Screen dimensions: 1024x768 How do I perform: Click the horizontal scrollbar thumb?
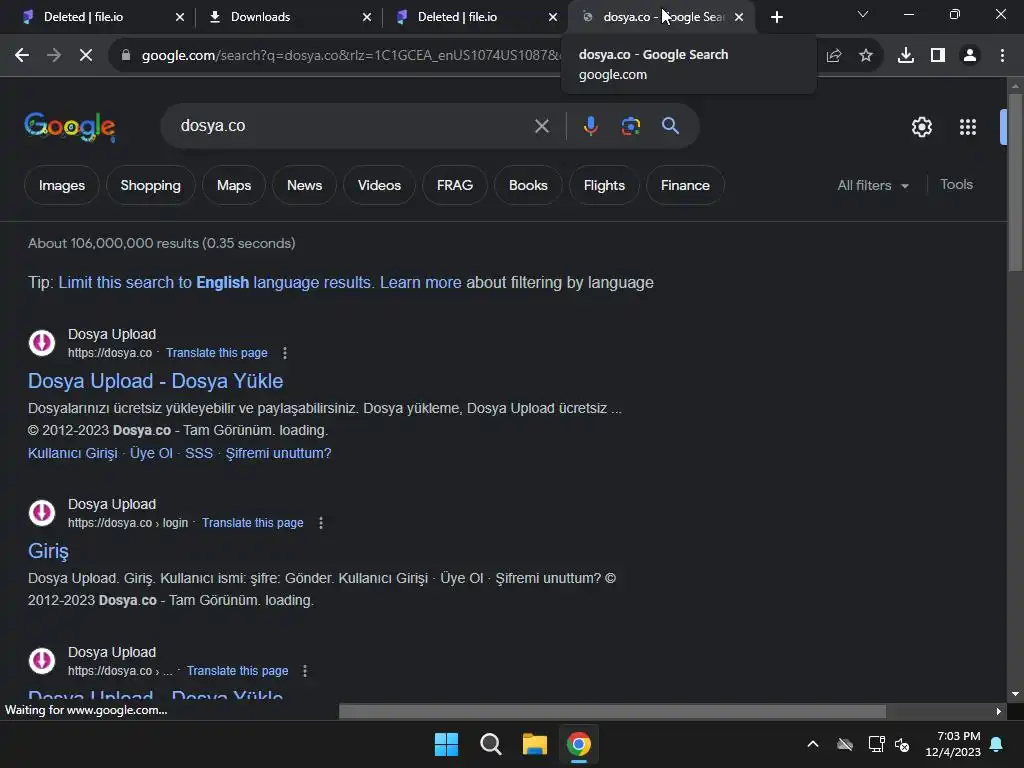pyautogui.click(x=613, y=711)
